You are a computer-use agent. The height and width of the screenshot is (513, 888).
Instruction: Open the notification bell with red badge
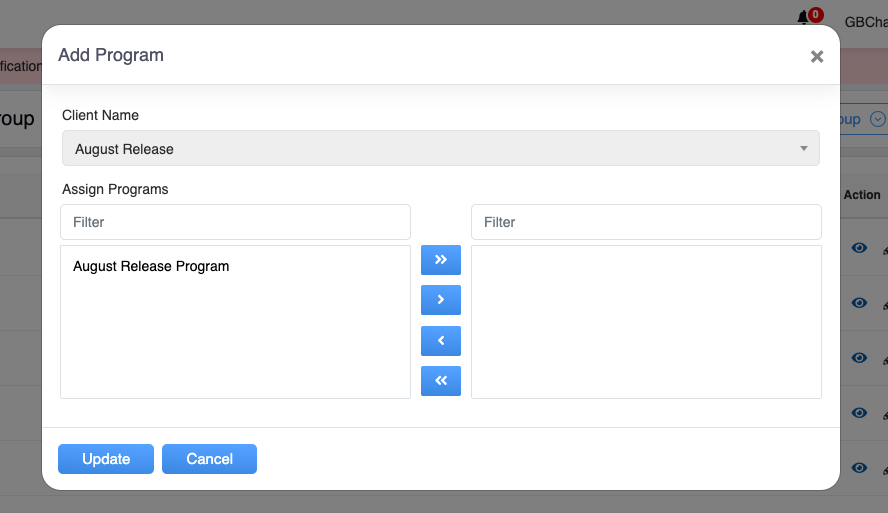(805, 18)
